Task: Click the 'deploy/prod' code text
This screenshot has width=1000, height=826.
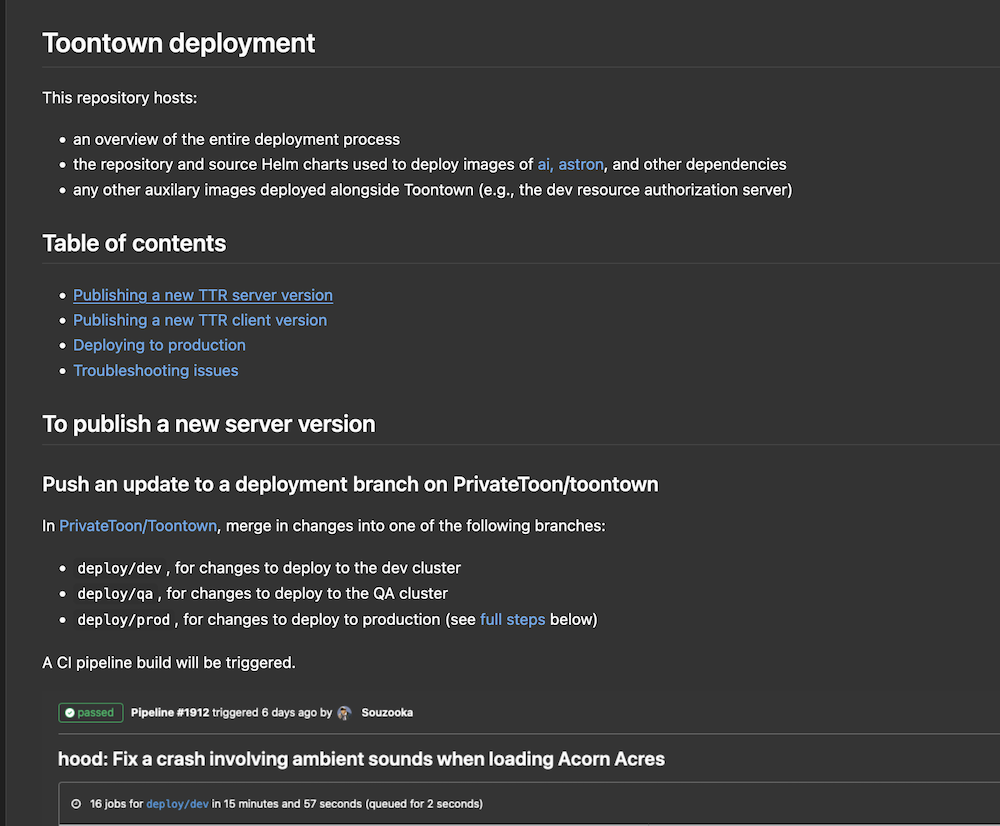Action: (124, 619)
